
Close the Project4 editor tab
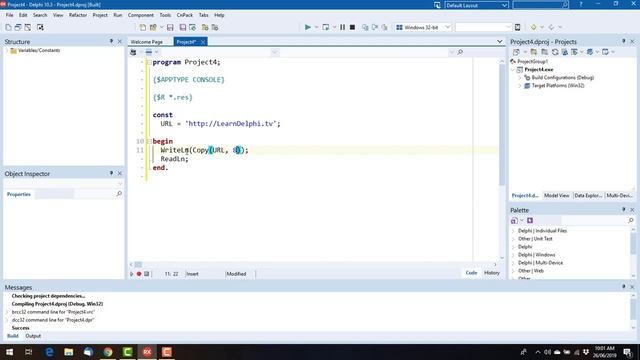pyautogui.click(x=203, y=42)
